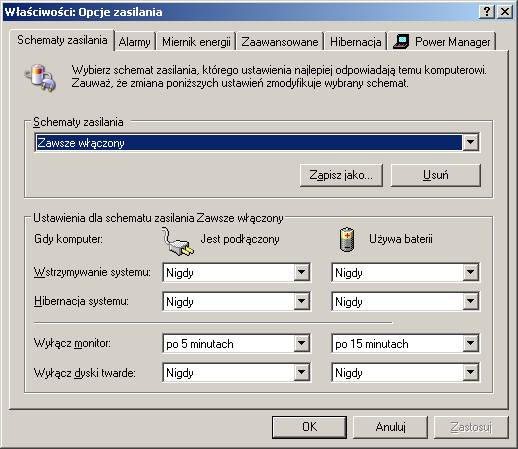Image resolution: width=518 pixels, height=449 pixels.
Task: Switch to the Alarmy tab
Action: click(135, 42)
